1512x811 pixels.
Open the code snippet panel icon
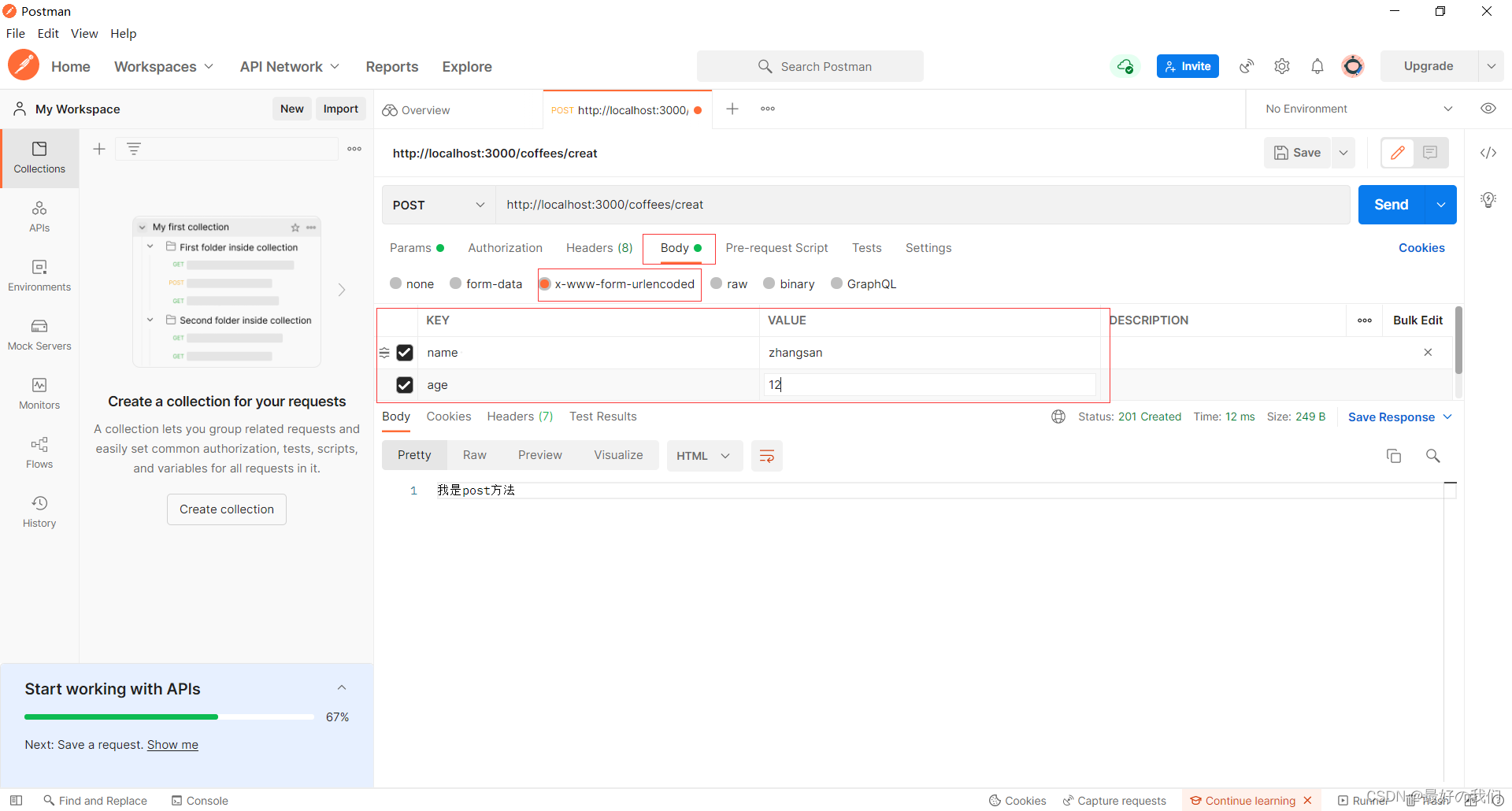click(x=1488, y=153)
